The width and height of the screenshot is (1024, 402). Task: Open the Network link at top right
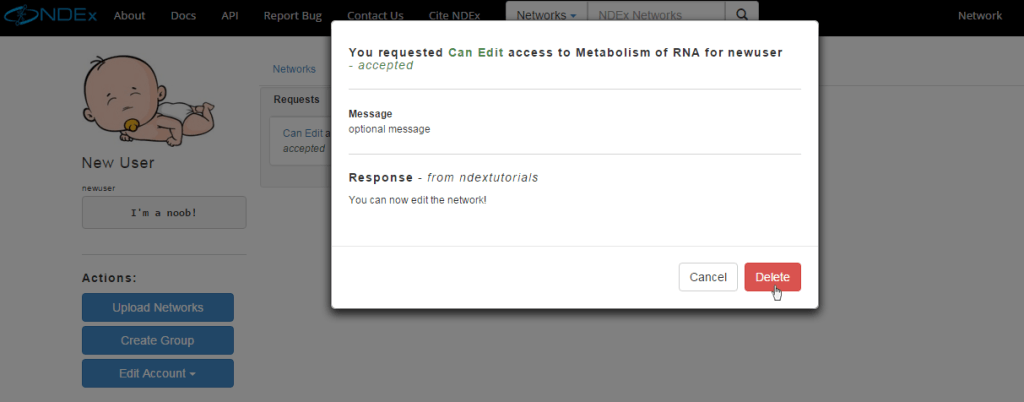click(980, 16)
